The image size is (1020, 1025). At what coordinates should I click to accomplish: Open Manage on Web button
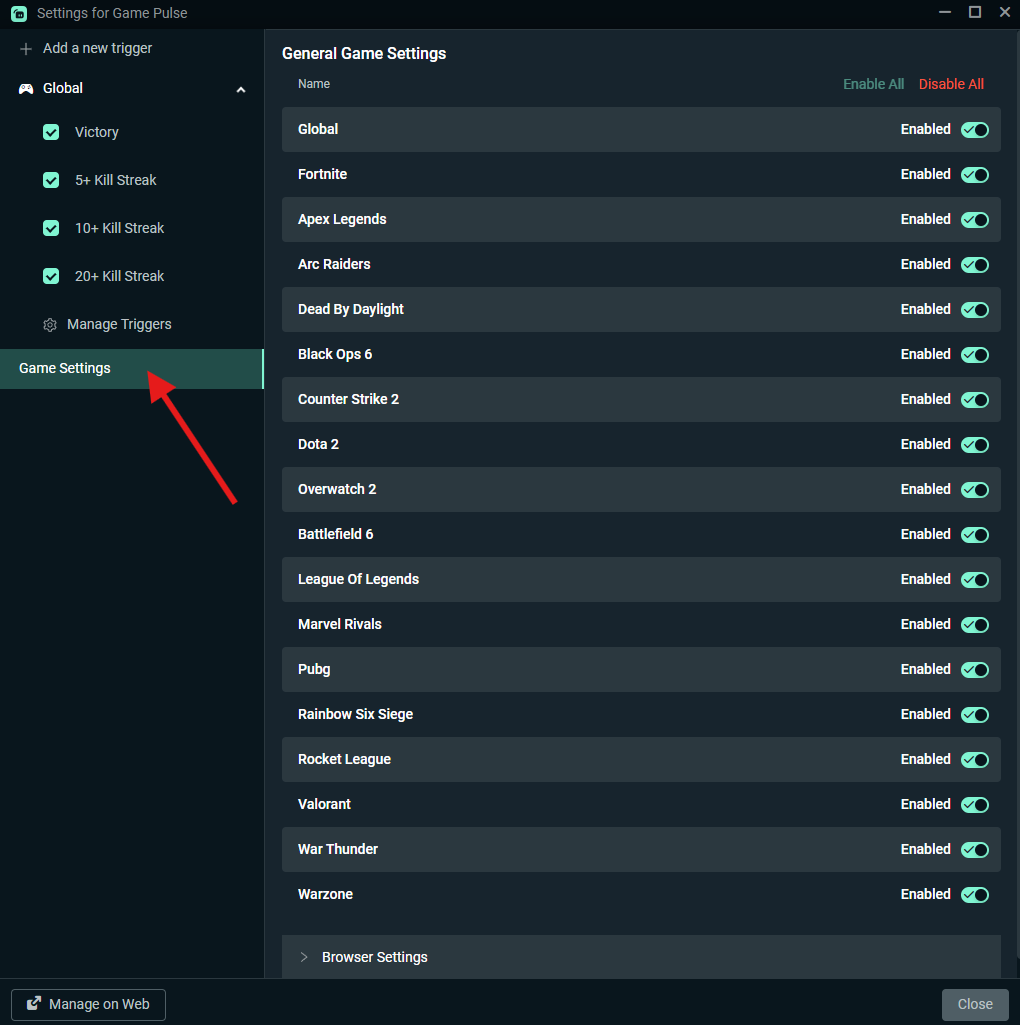88,1004
